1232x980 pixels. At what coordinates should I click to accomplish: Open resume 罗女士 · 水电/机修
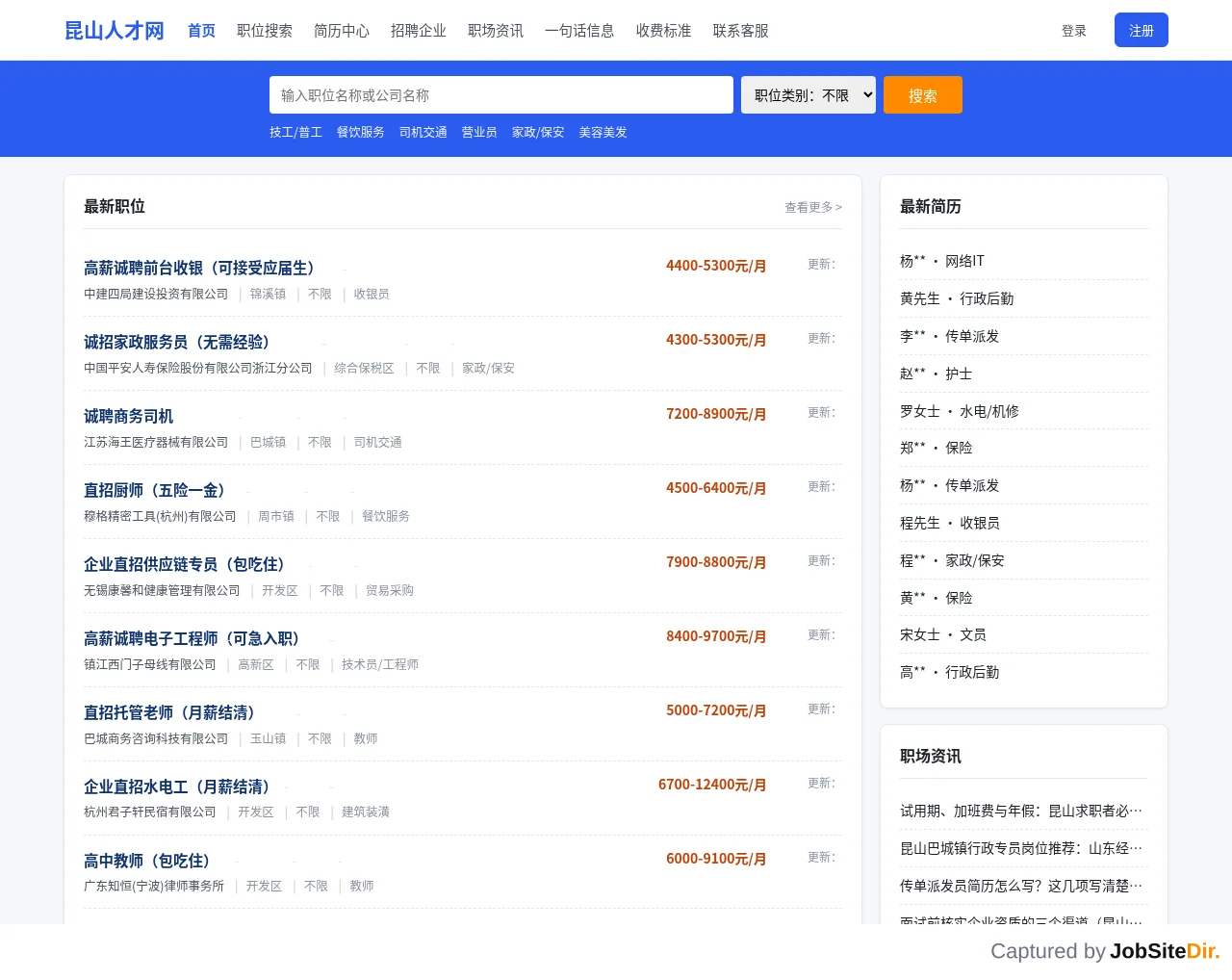[x=960, y=411]
